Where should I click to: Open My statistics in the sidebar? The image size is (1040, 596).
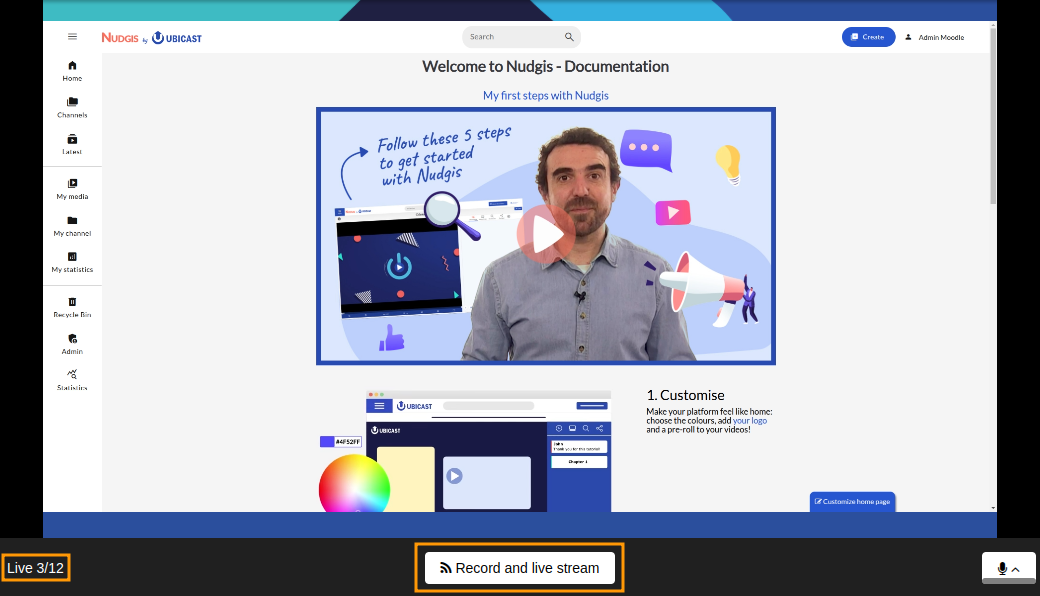(x=72, y=263)
